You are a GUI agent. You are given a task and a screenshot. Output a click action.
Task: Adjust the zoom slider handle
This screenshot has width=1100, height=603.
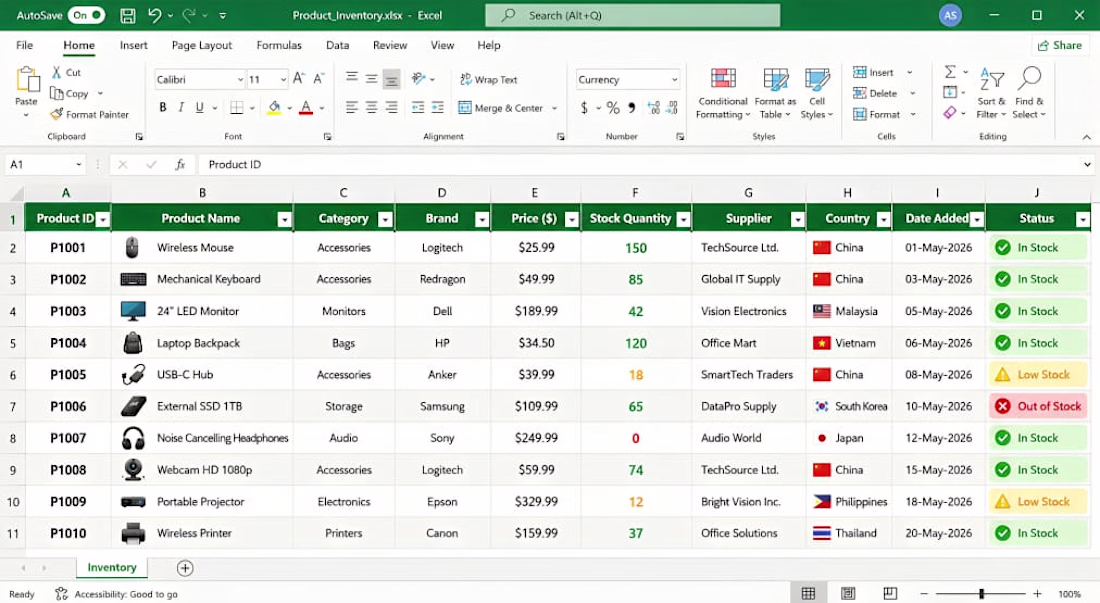point(981,594)
